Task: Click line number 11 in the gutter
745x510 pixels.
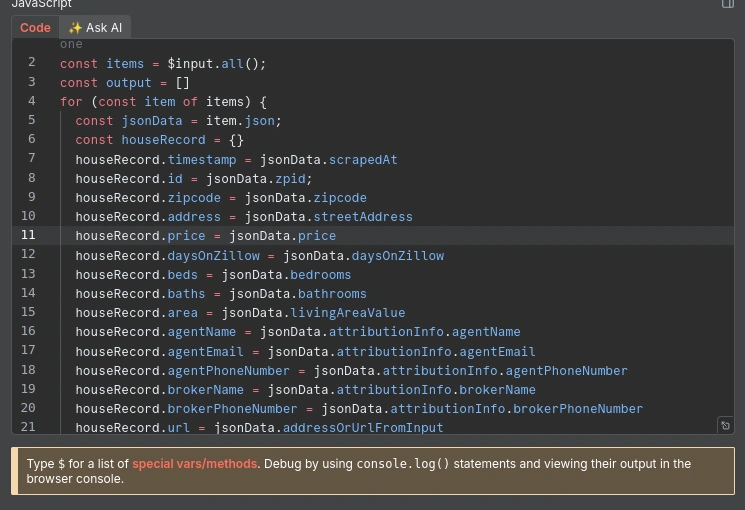Action: [28, 235]
